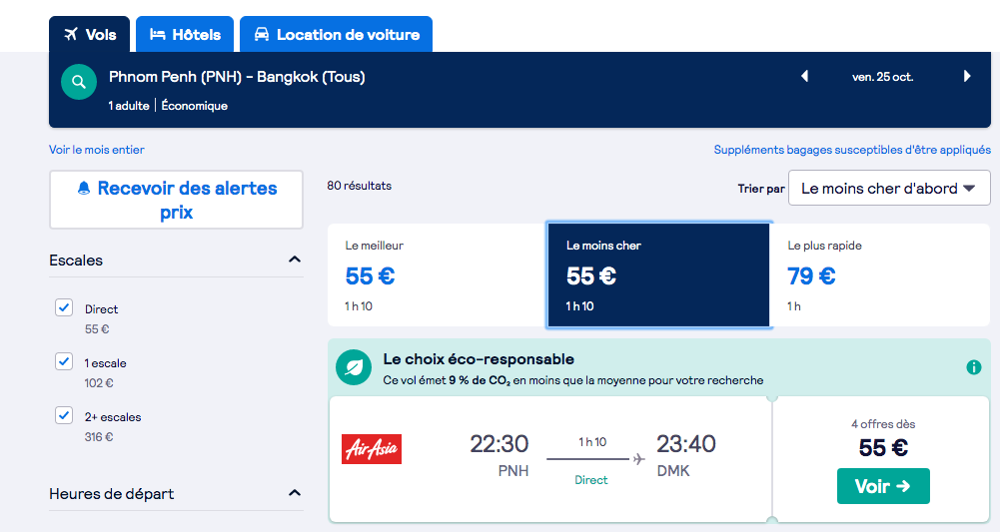Screen dimensions: 1000x532
Task: Click the green leaf eco icon
Action: click(353, 367)
